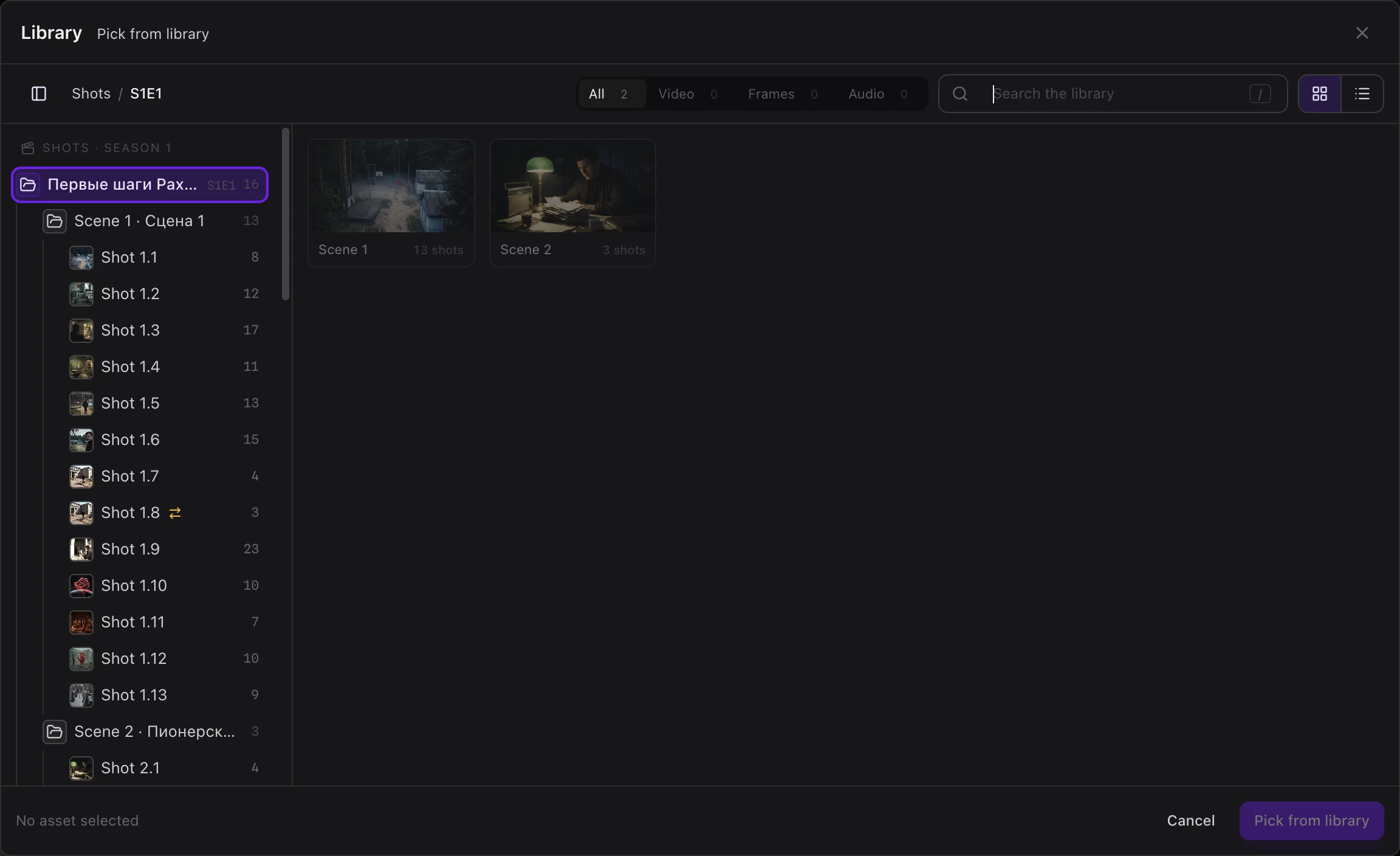Select the Frames filter tab
The width and height of the screenshot is (1400, 856).
coord(783,94)
